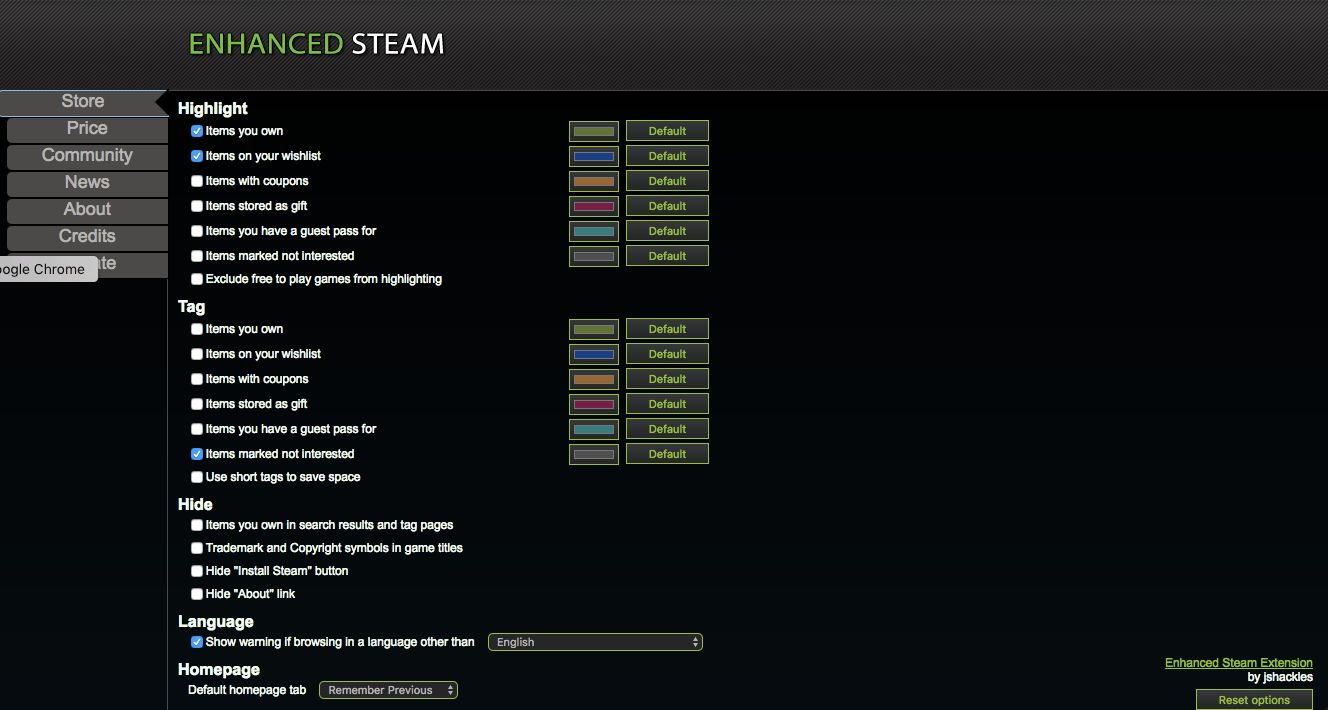
Task: Click the Reset options button
Action: pos(1254,700)
